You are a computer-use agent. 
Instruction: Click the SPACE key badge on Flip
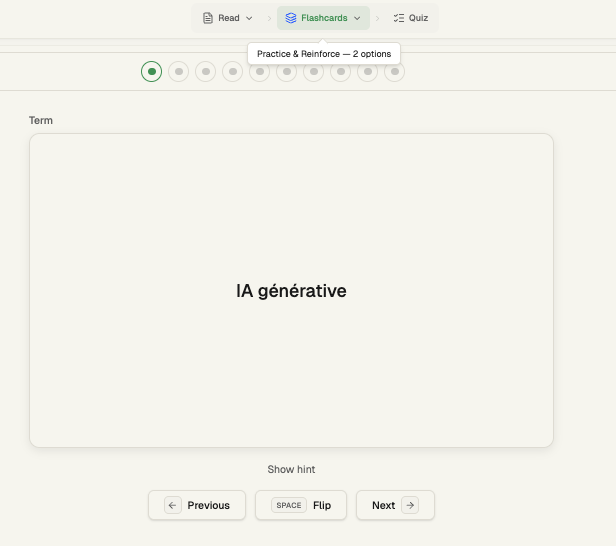pyautogui.click(x=289, y=505)
